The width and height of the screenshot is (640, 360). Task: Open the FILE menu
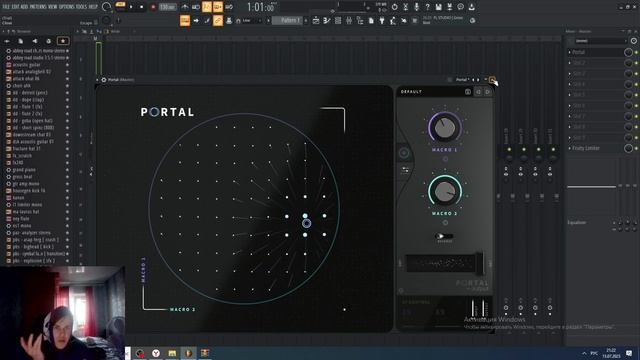[x=6, y=7]
